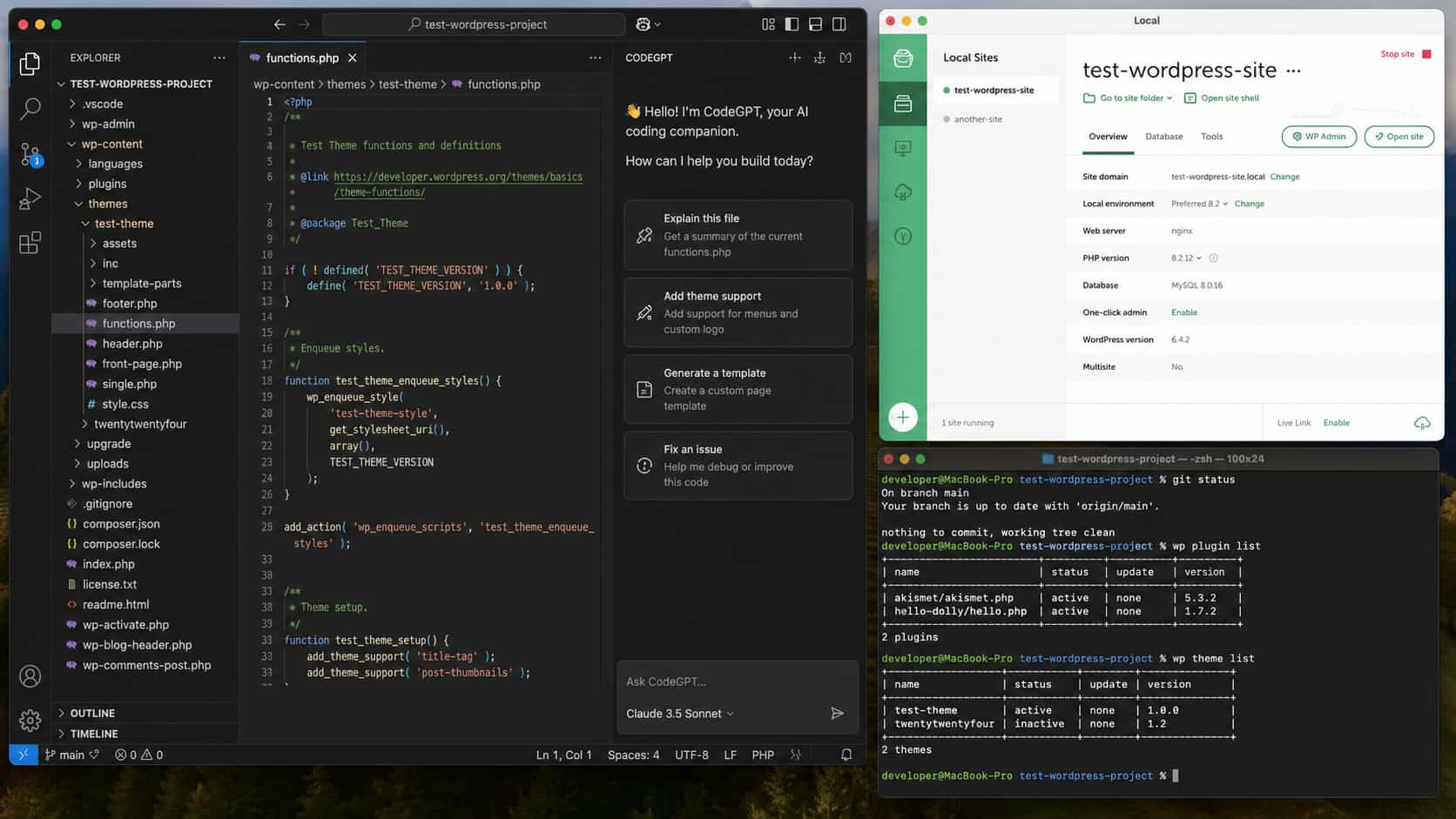
Task: Open the Claude 3.5 Sonnet model dropdown
Action: pos(680,714)
